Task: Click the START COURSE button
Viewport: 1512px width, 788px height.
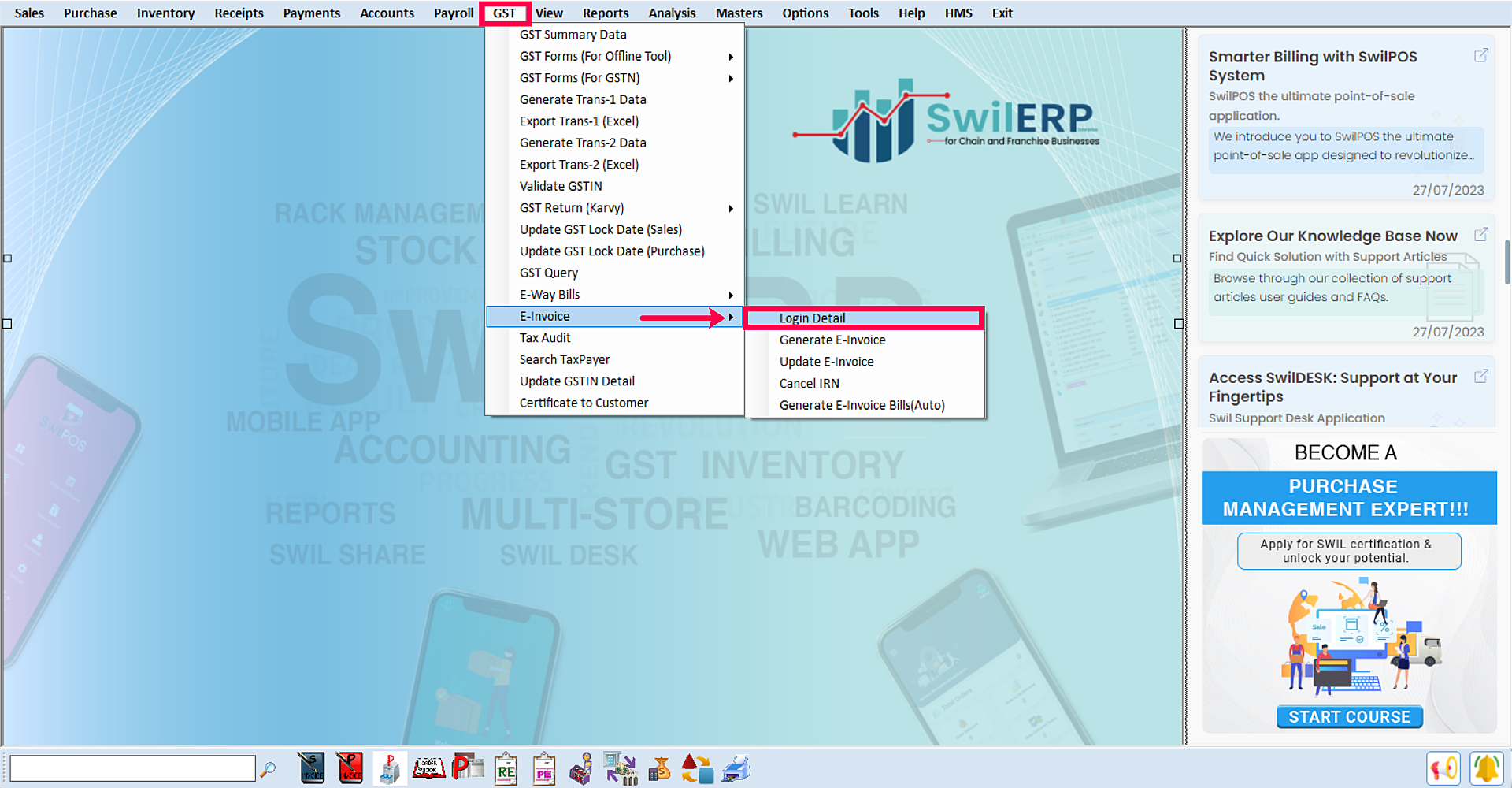Action: [1349, 717]
